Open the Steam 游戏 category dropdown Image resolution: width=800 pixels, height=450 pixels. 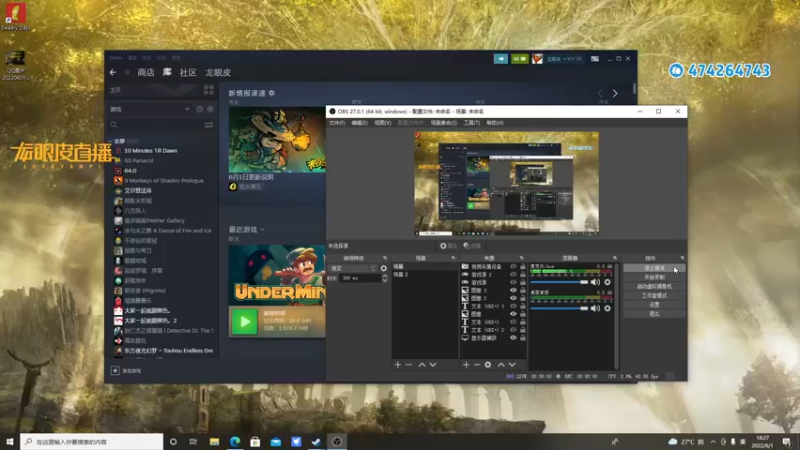(150, 109)
